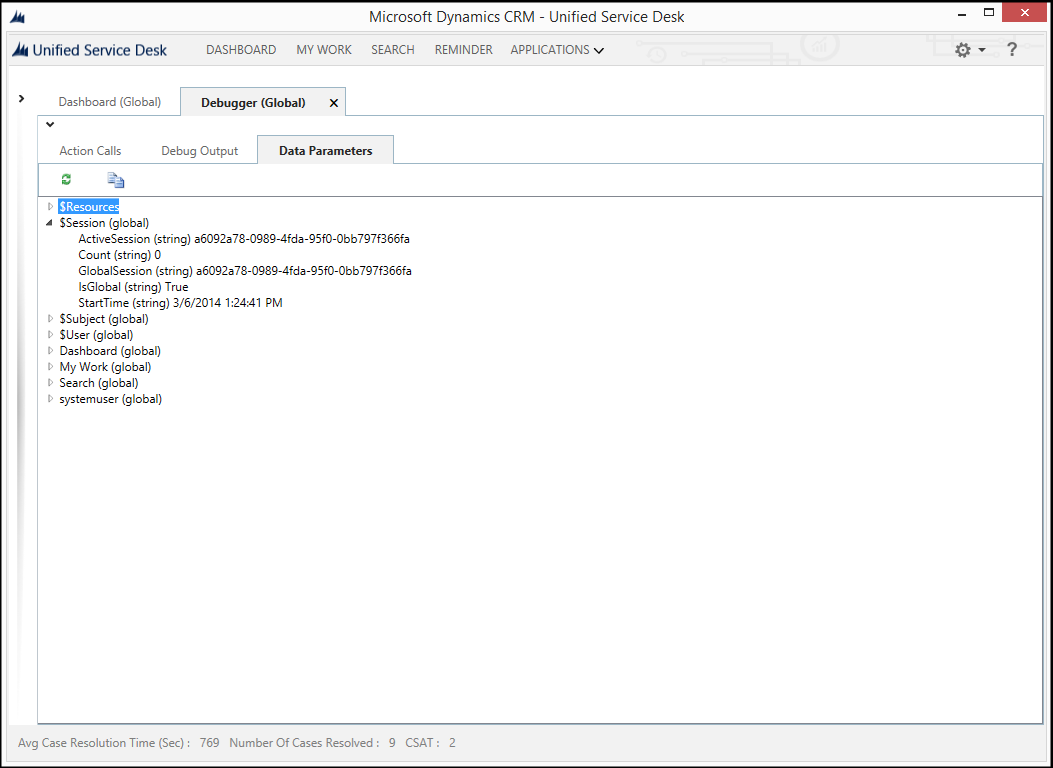Click the Unified Service Desk logo
Image resolution: width=1053 pixels, height=768 pixels.
pyautogui.click(x=18, y=49)
